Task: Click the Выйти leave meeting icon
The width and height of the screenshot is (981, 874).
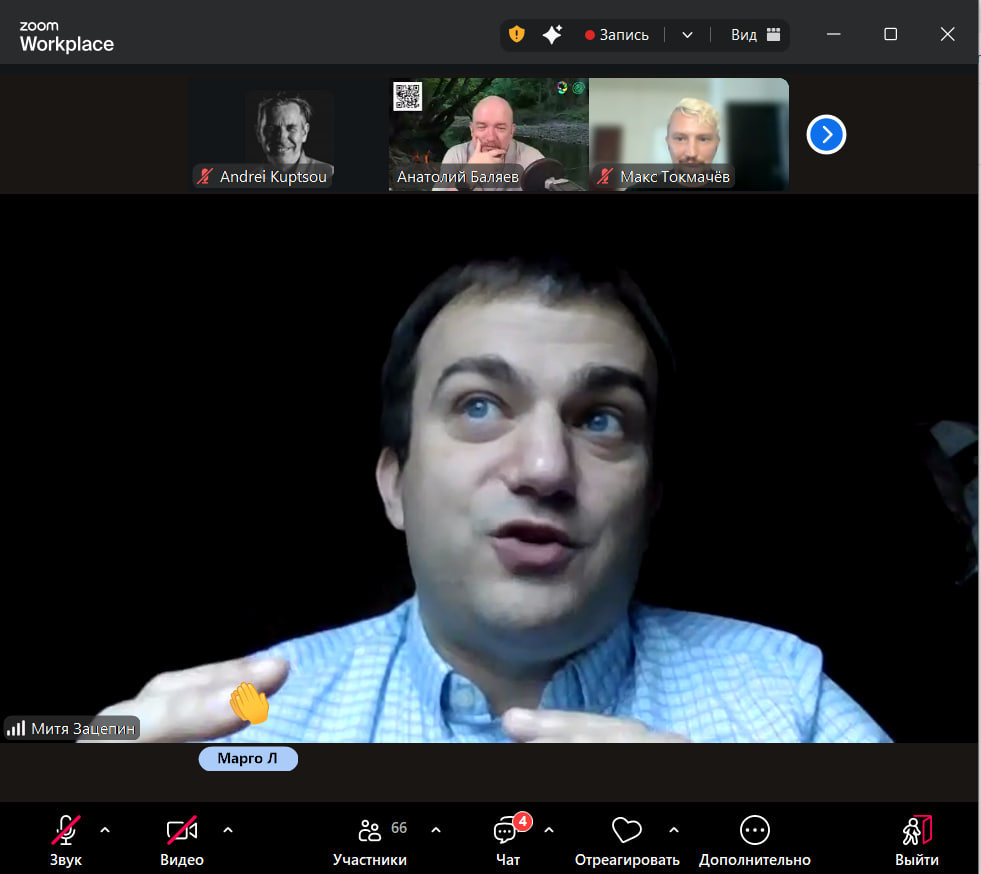Action: click(916, 840)
